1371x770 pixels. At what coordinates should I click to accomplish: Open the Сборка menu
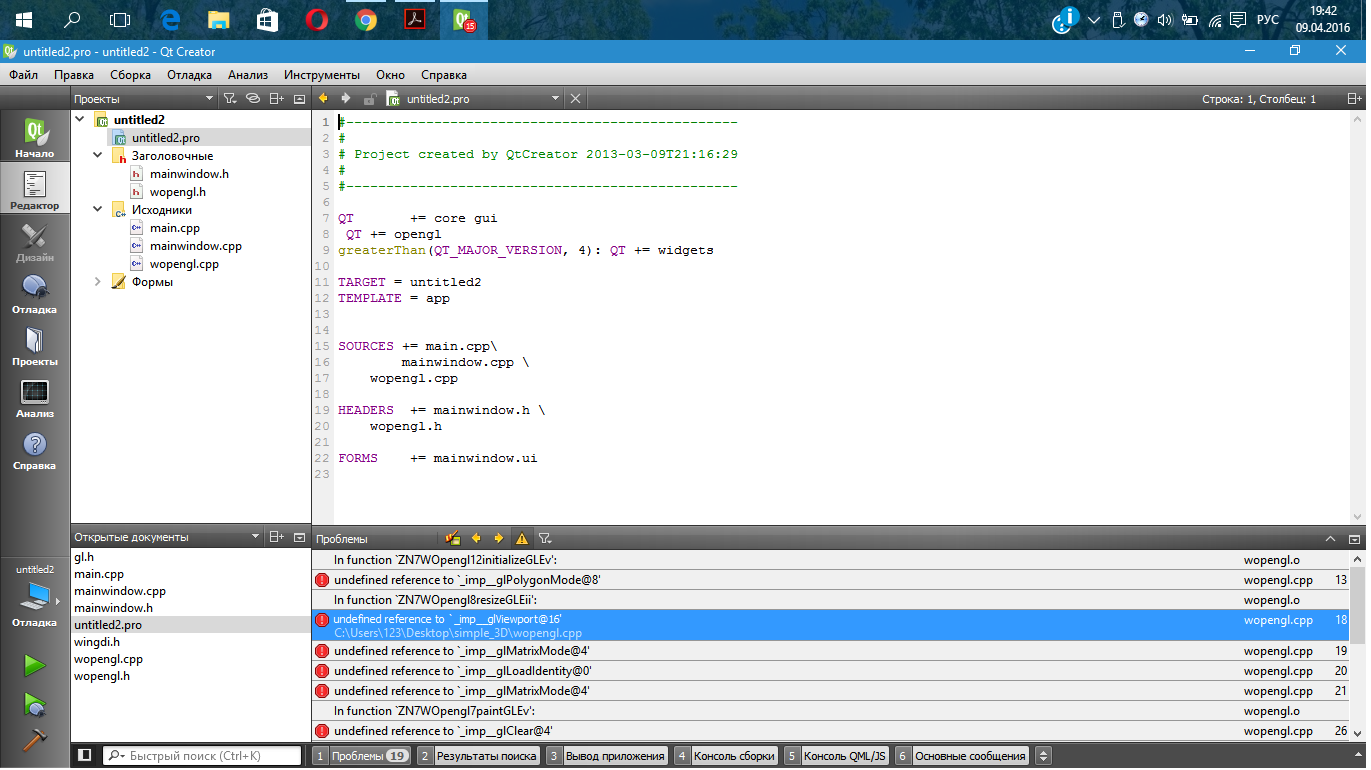pyautogui.click(x=130, y=74)
